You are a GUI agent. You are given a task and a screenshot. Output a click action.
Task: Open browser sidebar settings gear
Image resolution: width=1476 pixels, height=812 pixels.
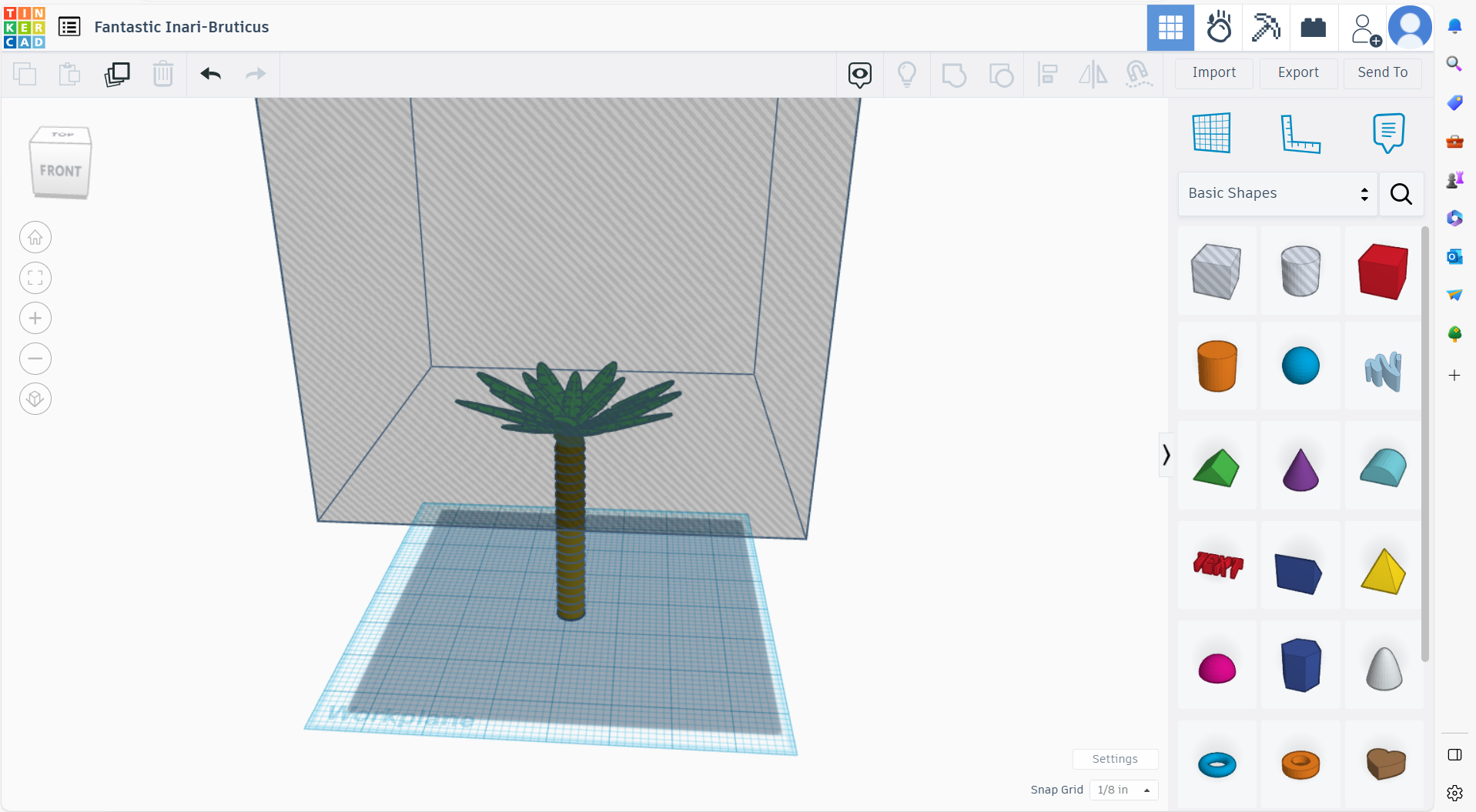1454,793
